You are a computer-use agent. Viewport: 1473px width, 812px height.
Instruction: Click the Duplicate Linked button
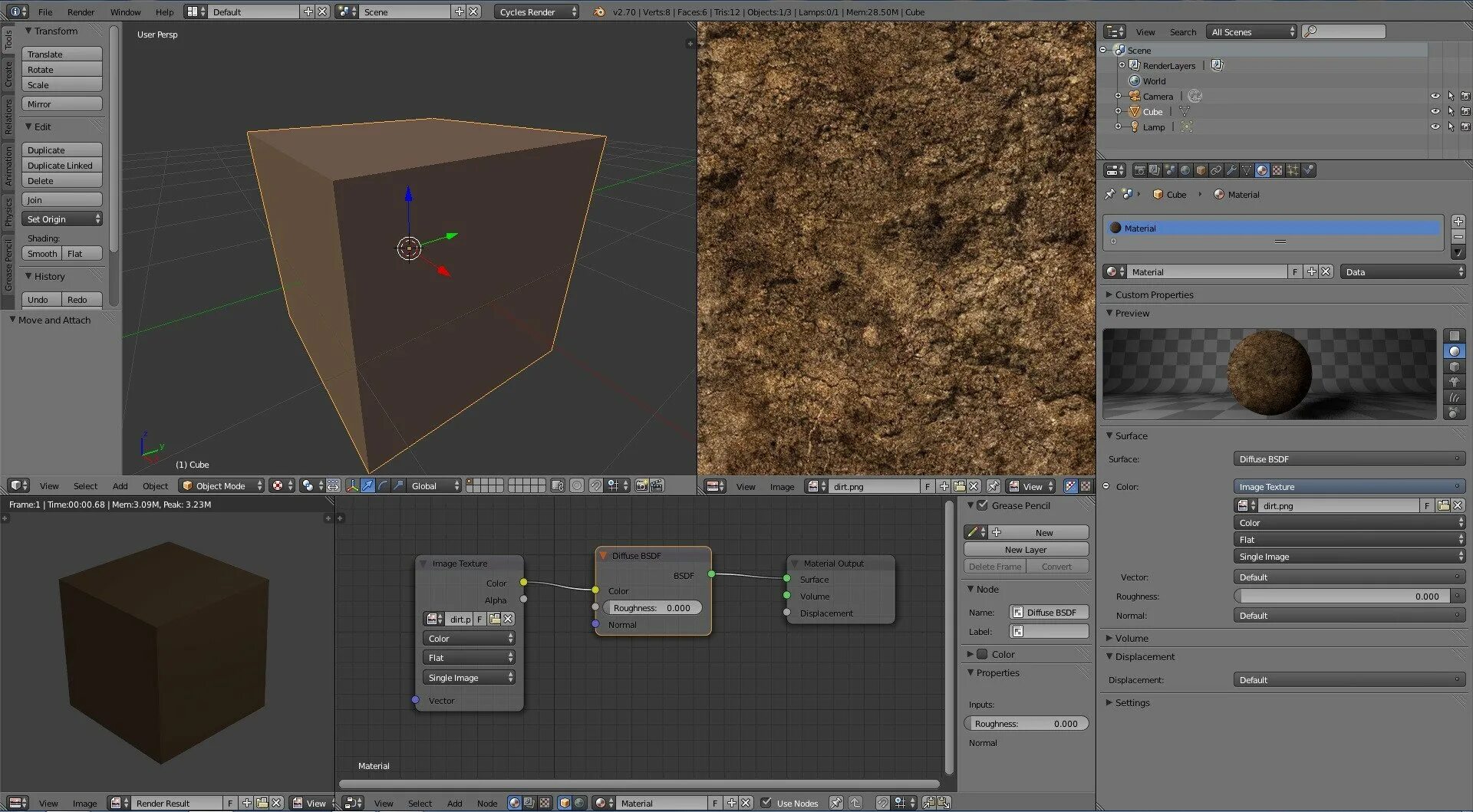point(62,166)
